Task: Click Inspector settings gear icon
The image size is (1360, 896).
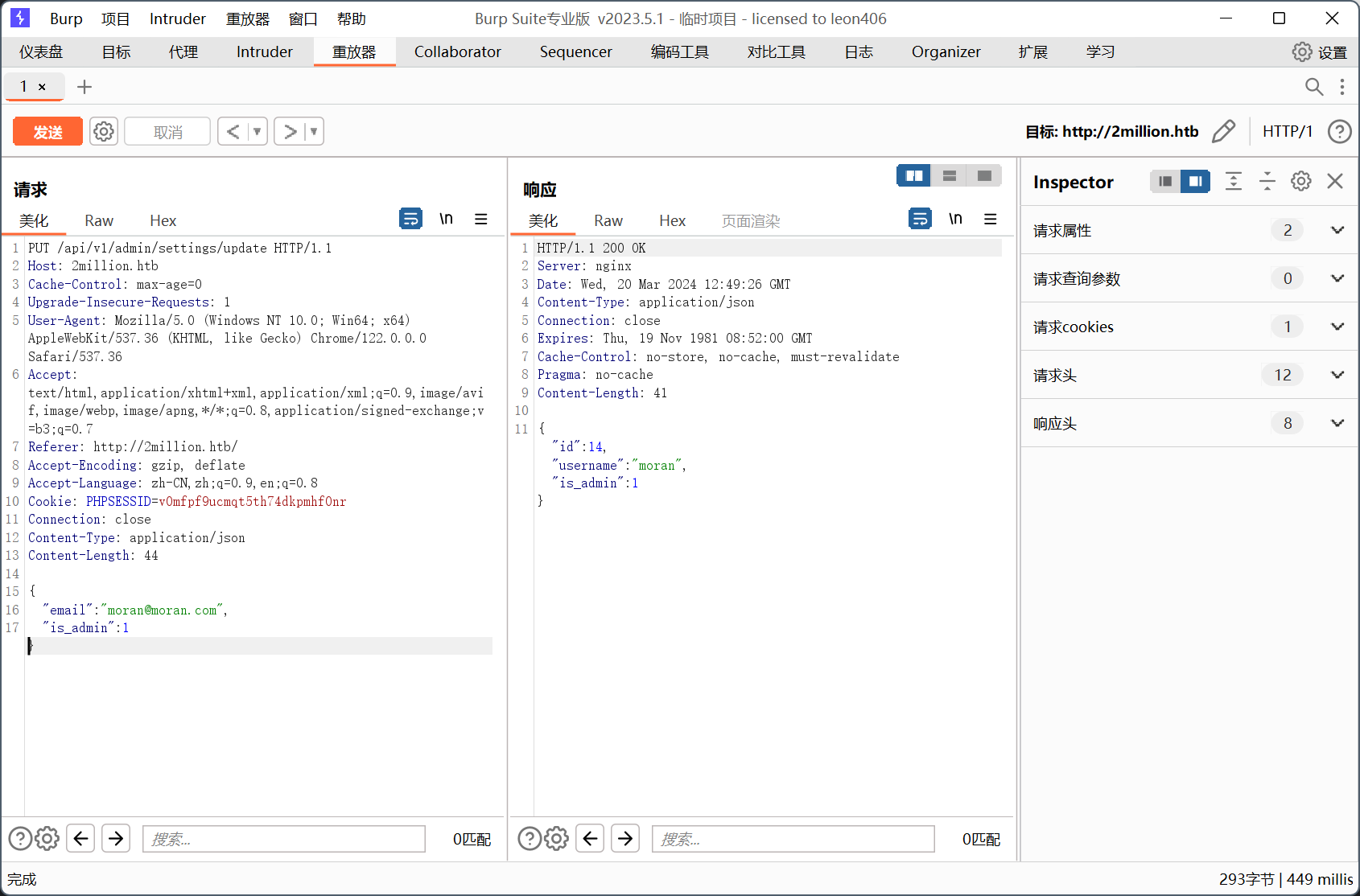Action: 1300,182
